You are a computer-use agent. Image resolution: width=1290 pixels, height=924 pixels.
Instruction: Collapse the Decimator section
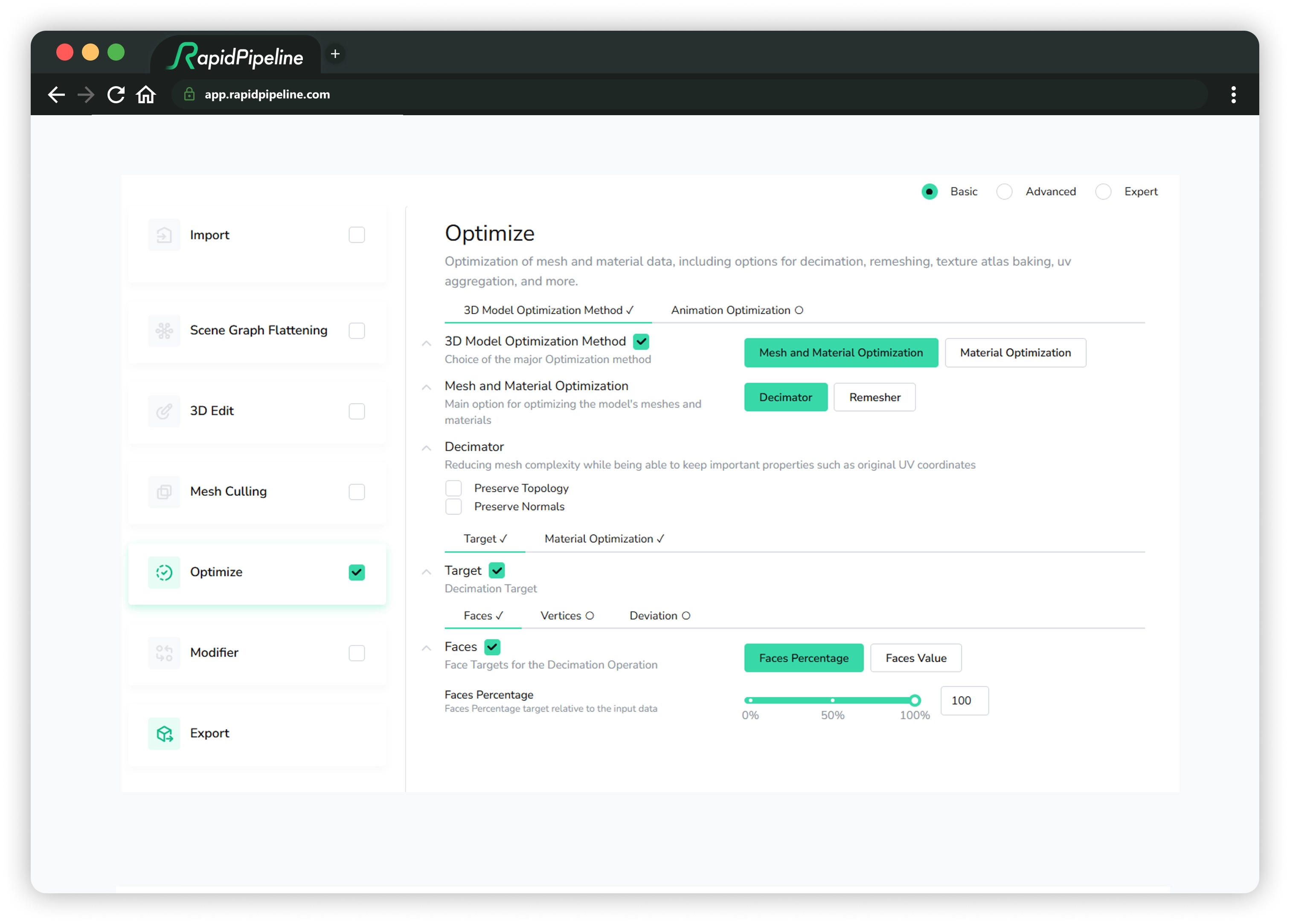pos(427,448)
